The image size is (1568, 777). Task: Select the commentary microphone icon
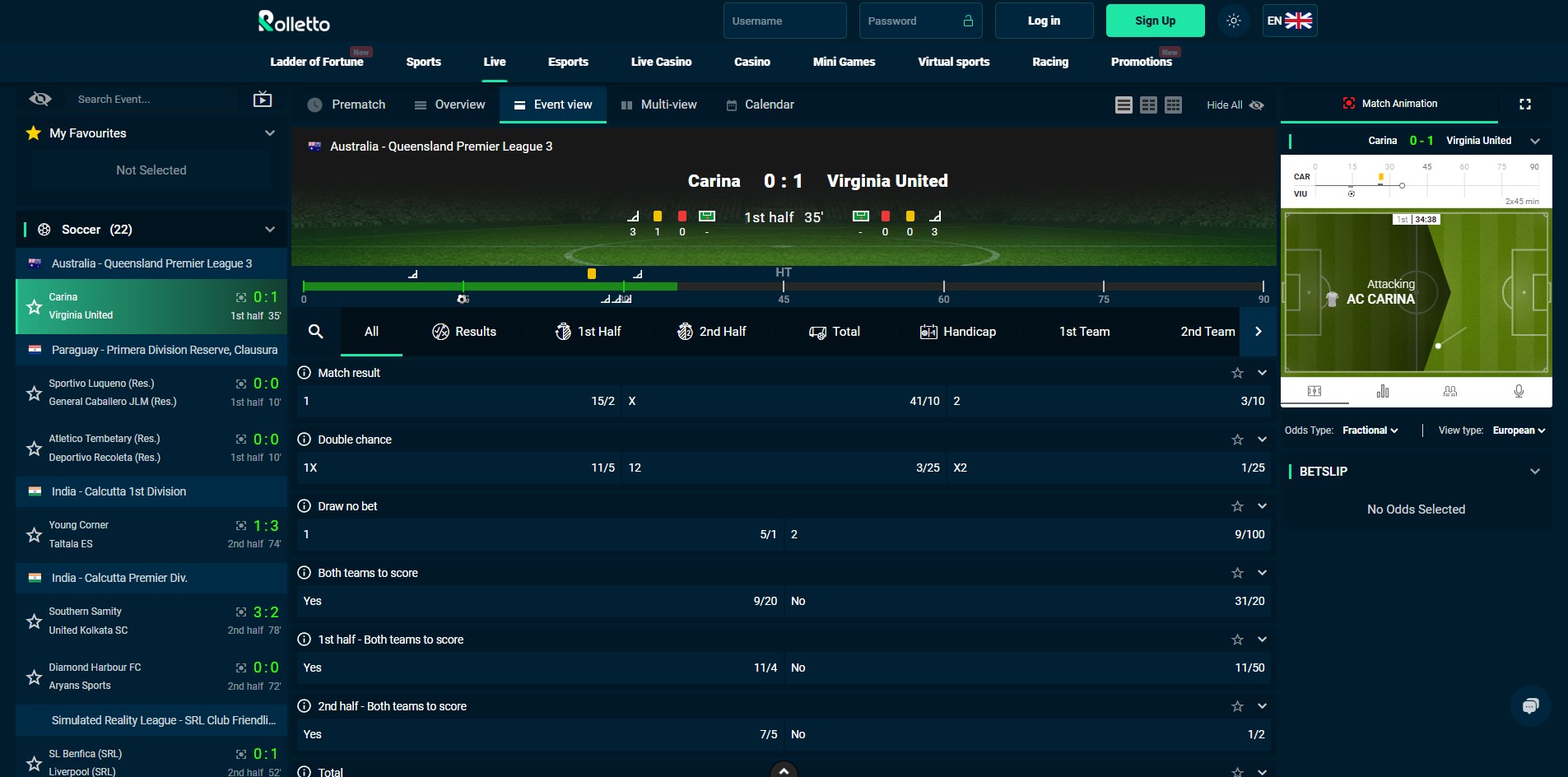(1519, 392)
